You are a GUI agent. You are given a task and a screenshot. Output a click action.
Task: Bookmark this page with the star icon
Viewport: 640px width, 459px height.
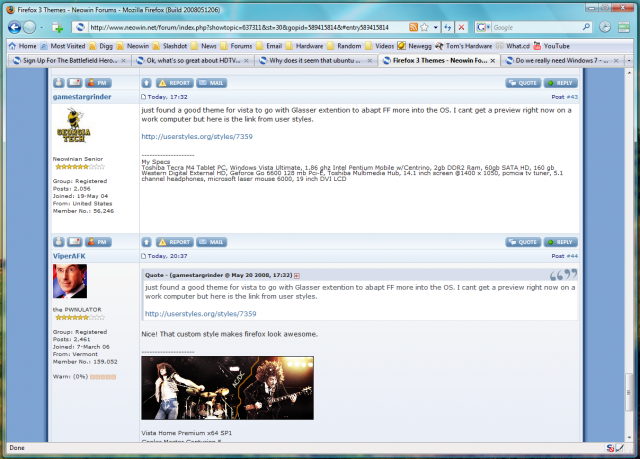click(424, 27)
